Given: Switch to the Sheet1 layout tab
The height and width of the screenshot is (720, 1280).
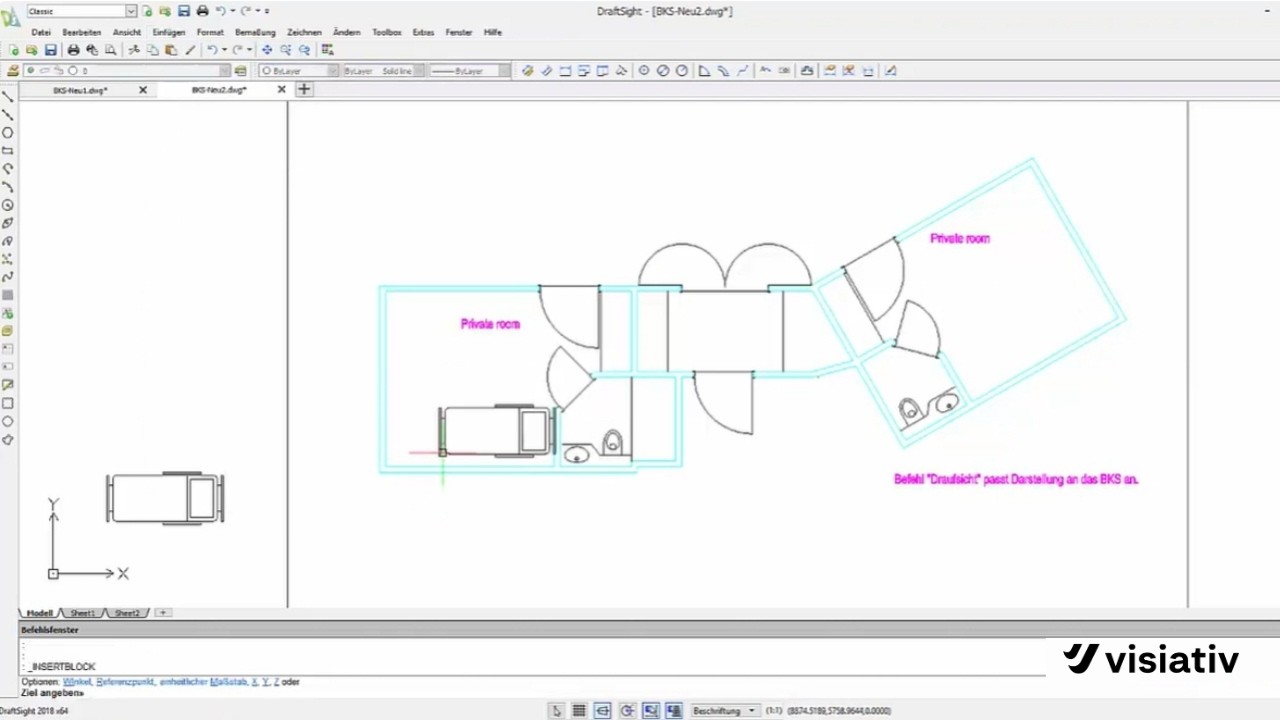Looking at the screenshot, I should click(x=83, y=613).
